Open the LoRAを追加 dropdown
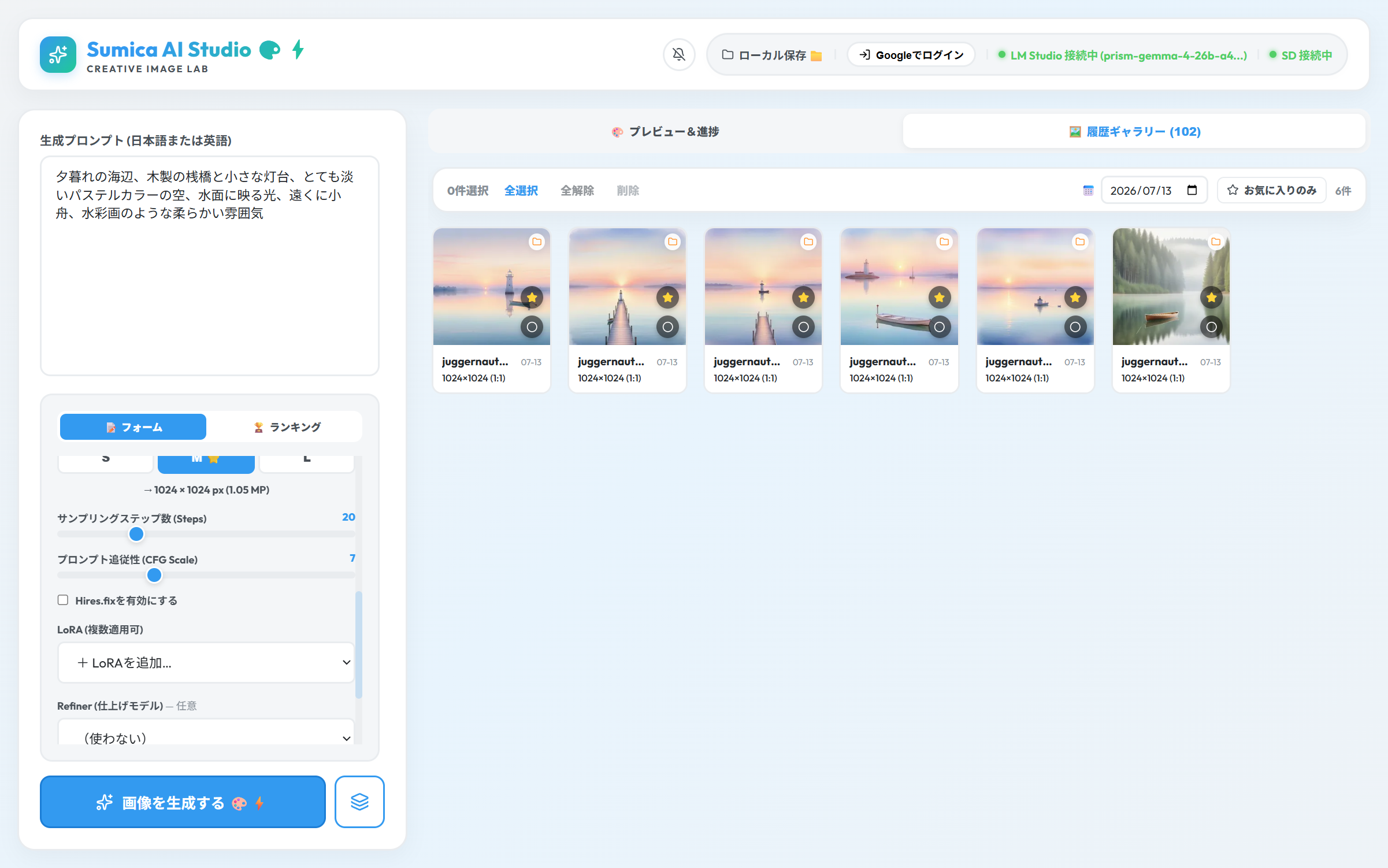The height and width of the screenshot is (868, 1388). 206,662
